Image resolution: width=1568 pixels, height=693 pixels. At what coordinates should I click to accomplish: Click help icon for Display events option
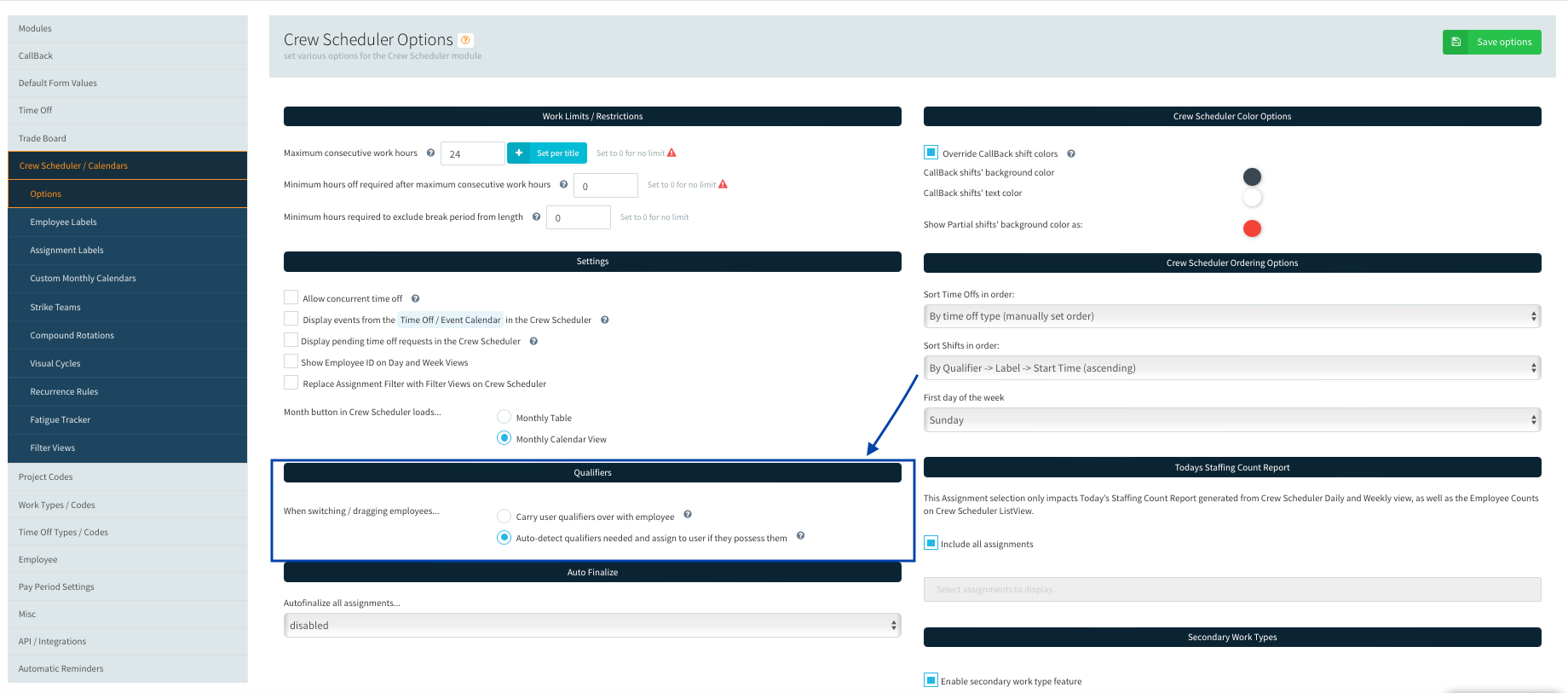(605, 320)
